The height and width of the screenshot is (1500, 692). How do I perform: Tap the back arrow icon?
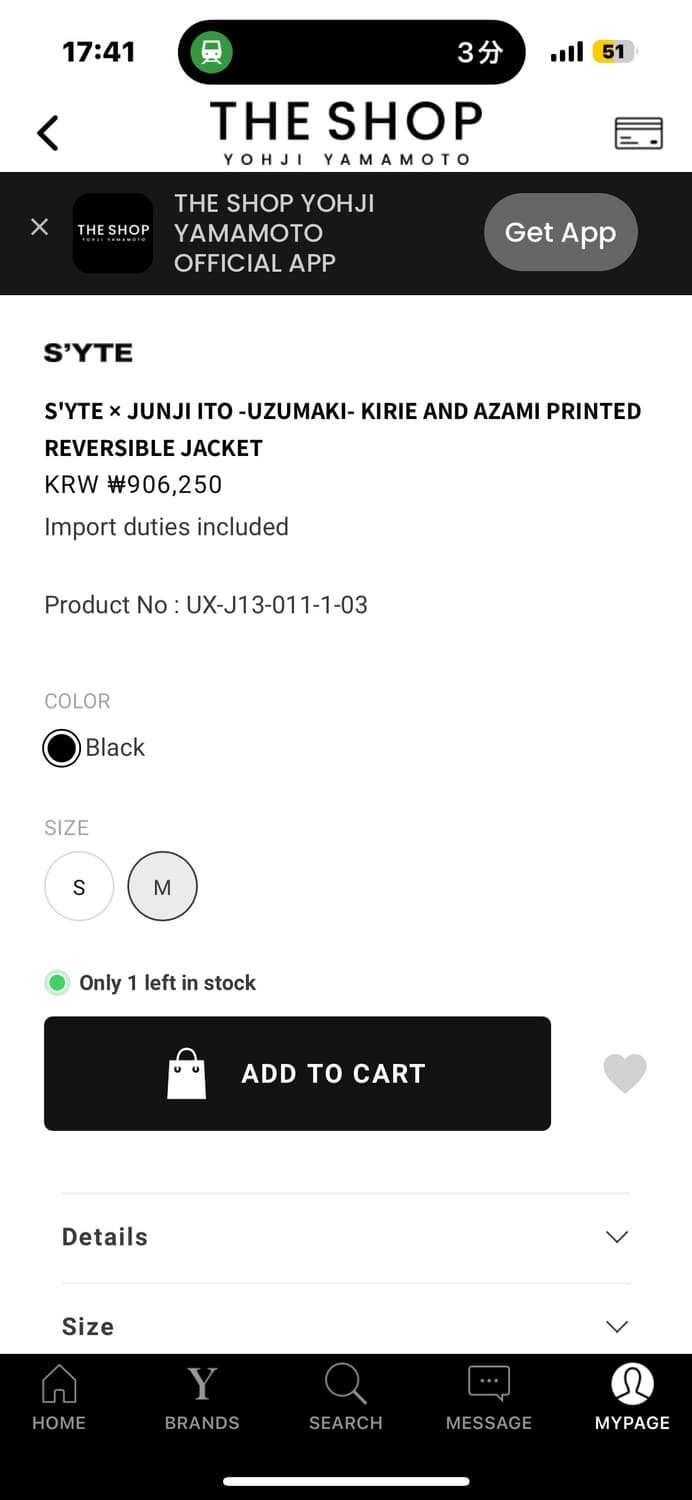click(48, 133)
